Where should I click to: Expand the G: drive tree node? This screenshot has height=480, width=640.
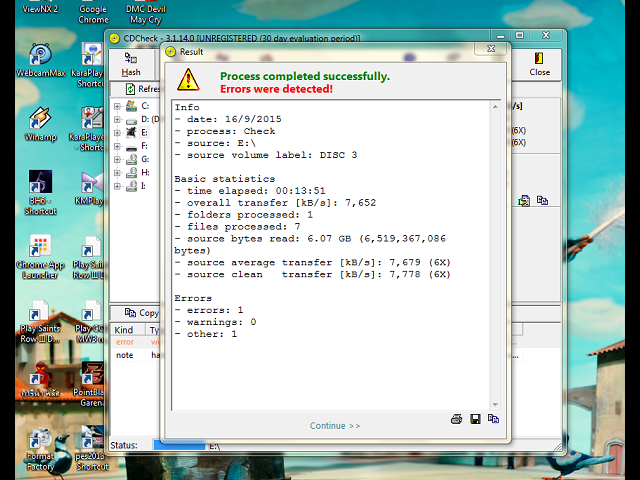(x=117, y=159)
